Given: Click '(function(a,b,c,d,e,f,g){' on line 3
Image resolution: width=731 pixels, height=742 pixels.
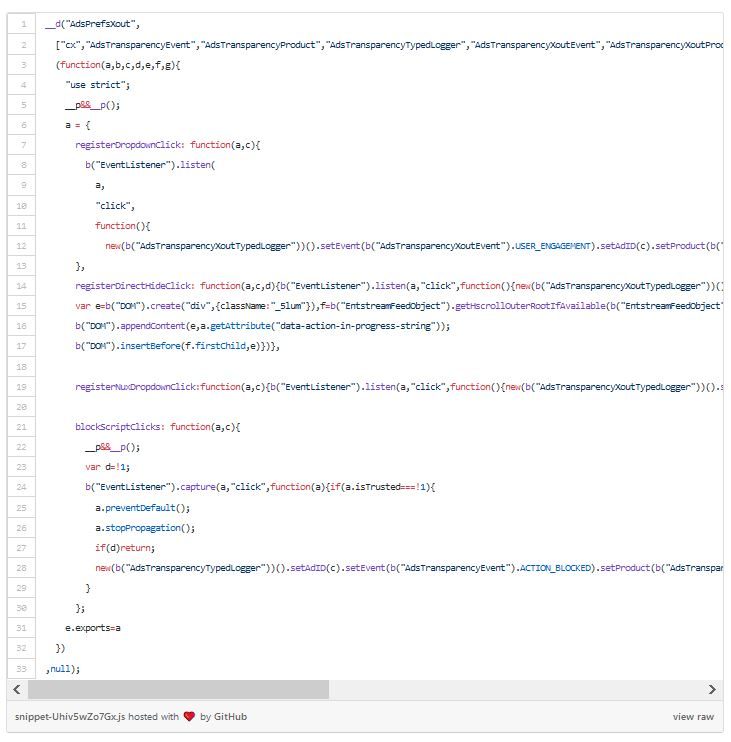Looking at the screenshot, I should click(118, 65).
